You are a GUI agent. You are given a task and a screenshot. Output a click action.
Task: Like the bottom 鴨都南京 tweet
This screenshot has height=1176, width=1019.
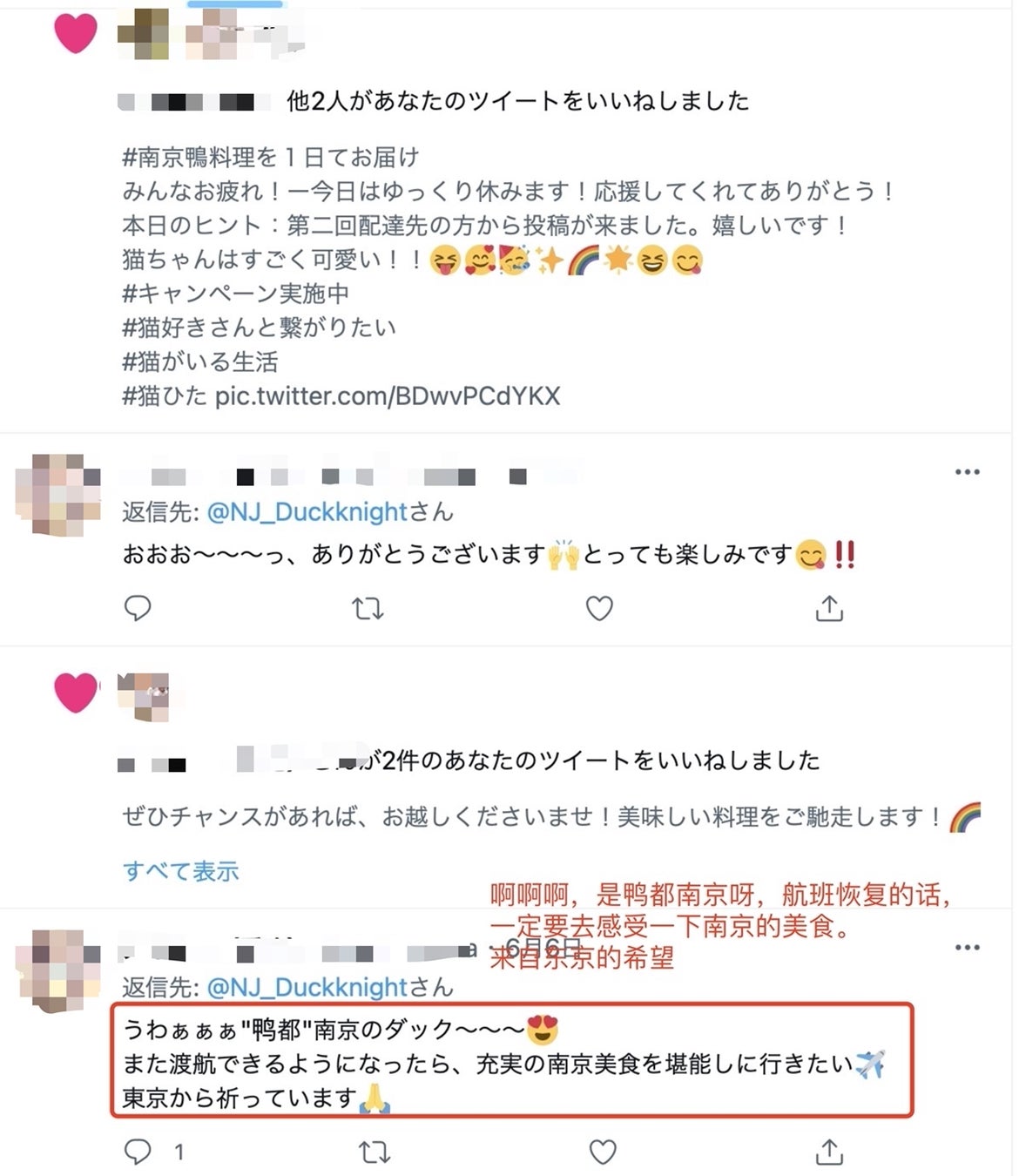coord(603,1152)
